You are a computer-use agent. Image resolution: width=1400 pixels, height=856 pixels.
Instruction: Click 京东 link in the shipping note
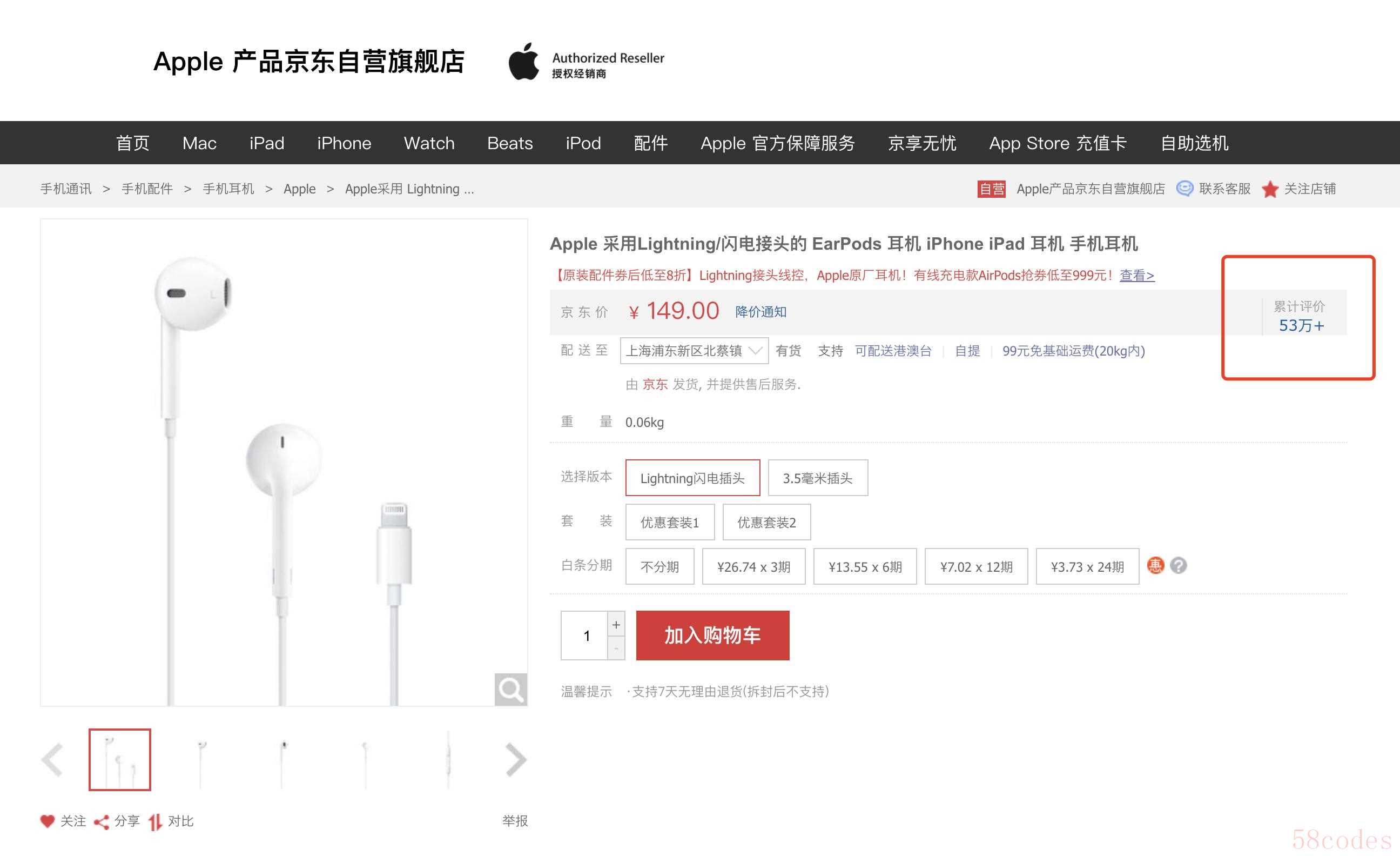click(x=655, y=385)
